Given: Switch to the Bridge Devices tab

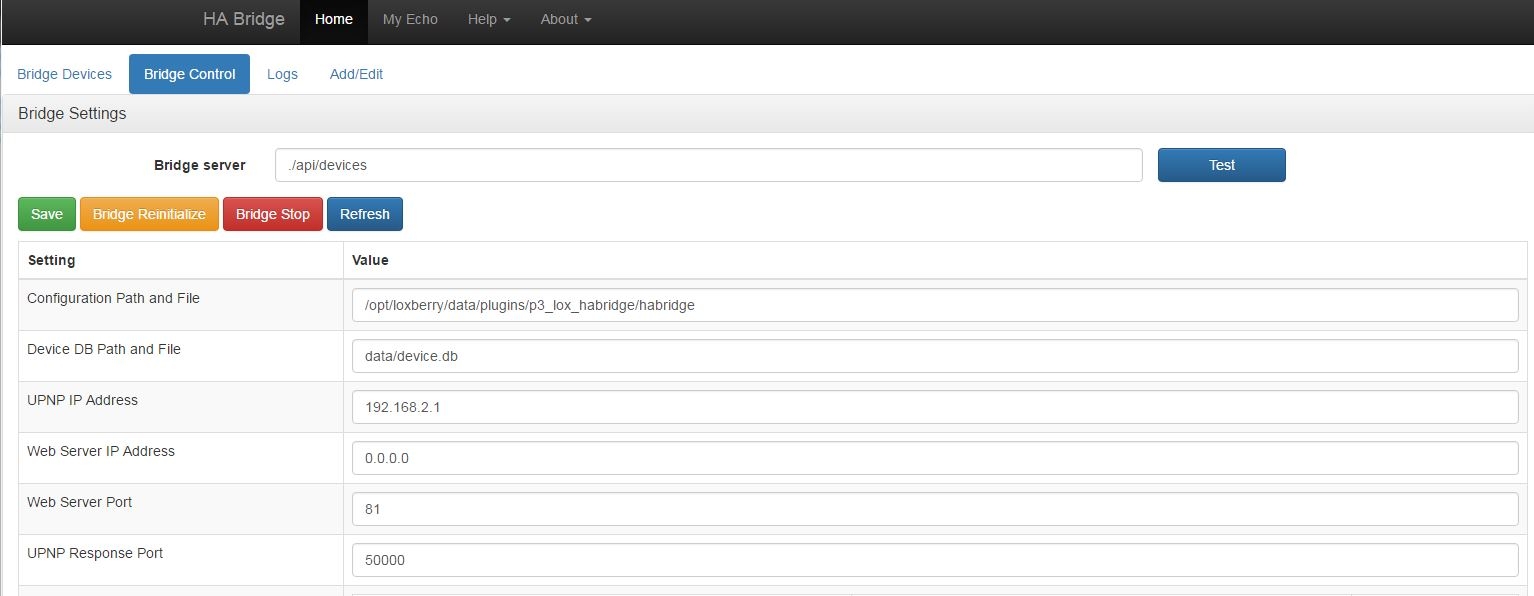Looking at the screenshot, I should (65, 74).
